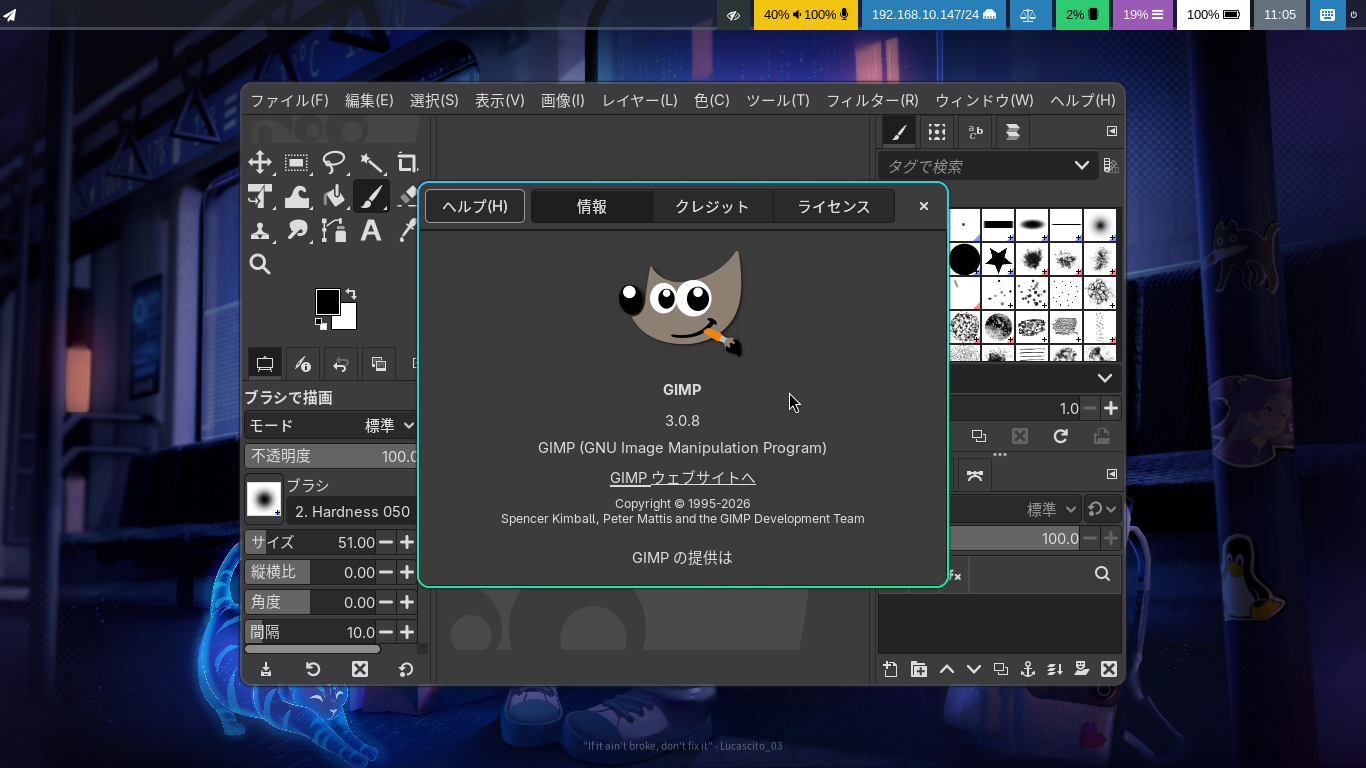Create a new layer group
The height and width of the screenshot is (768, 1366).
919,669
